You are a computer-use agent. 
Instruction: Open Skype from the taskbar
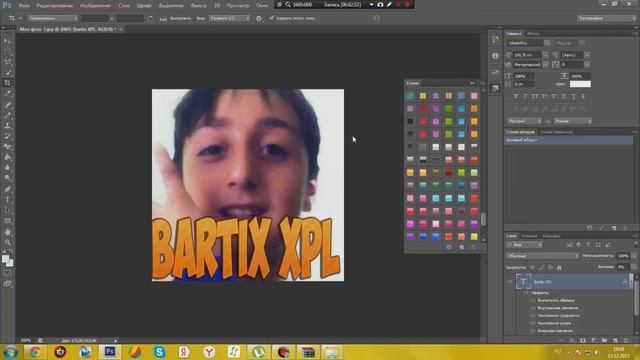coord(159,352)
